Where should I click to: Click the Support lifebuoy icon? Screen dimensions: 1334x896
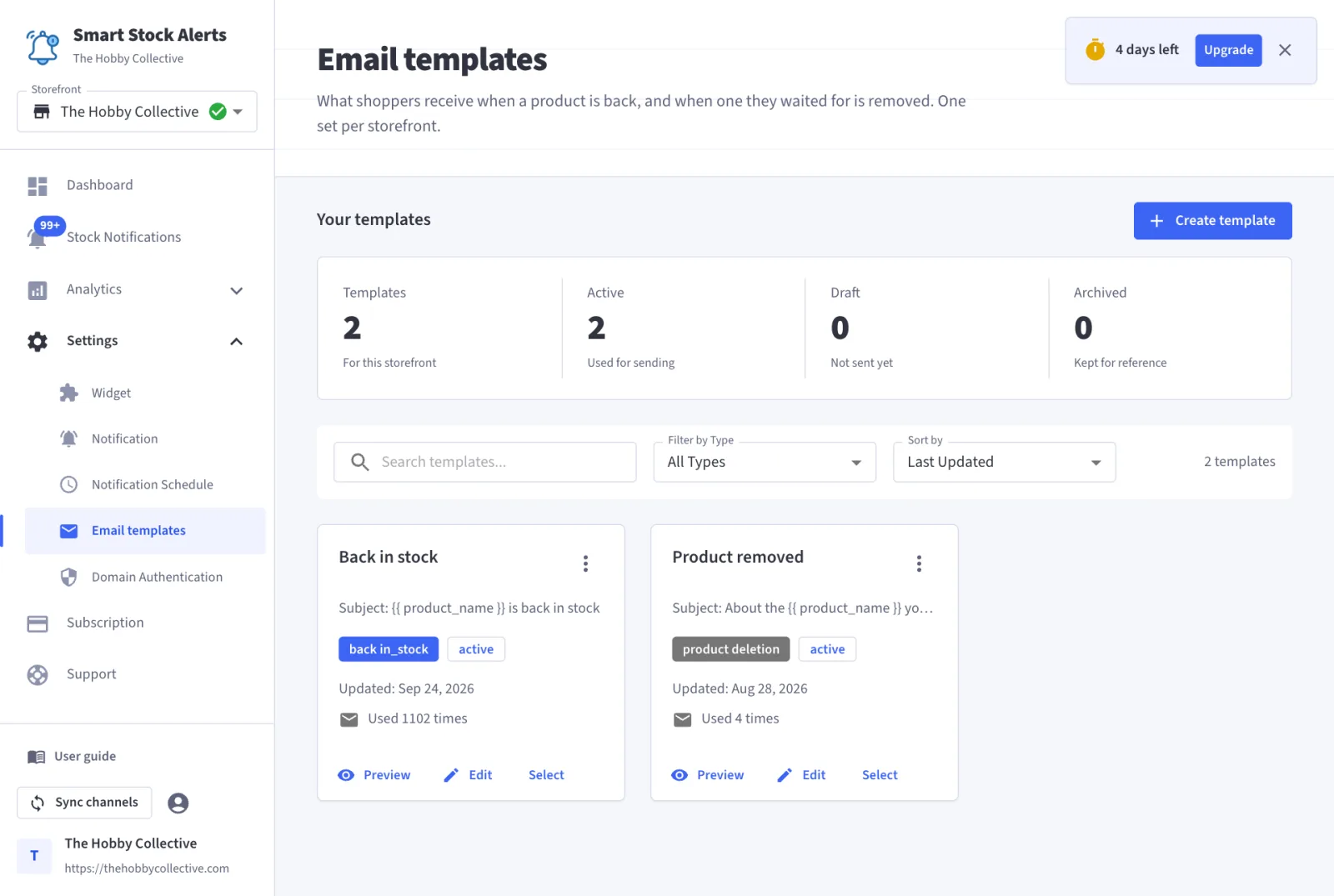tap(38, 675)
